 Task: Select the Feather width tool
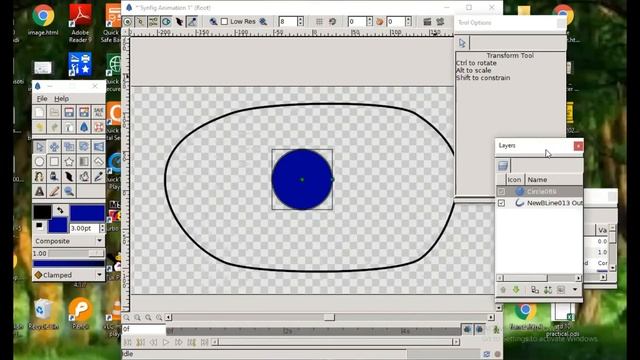[69, 176]
